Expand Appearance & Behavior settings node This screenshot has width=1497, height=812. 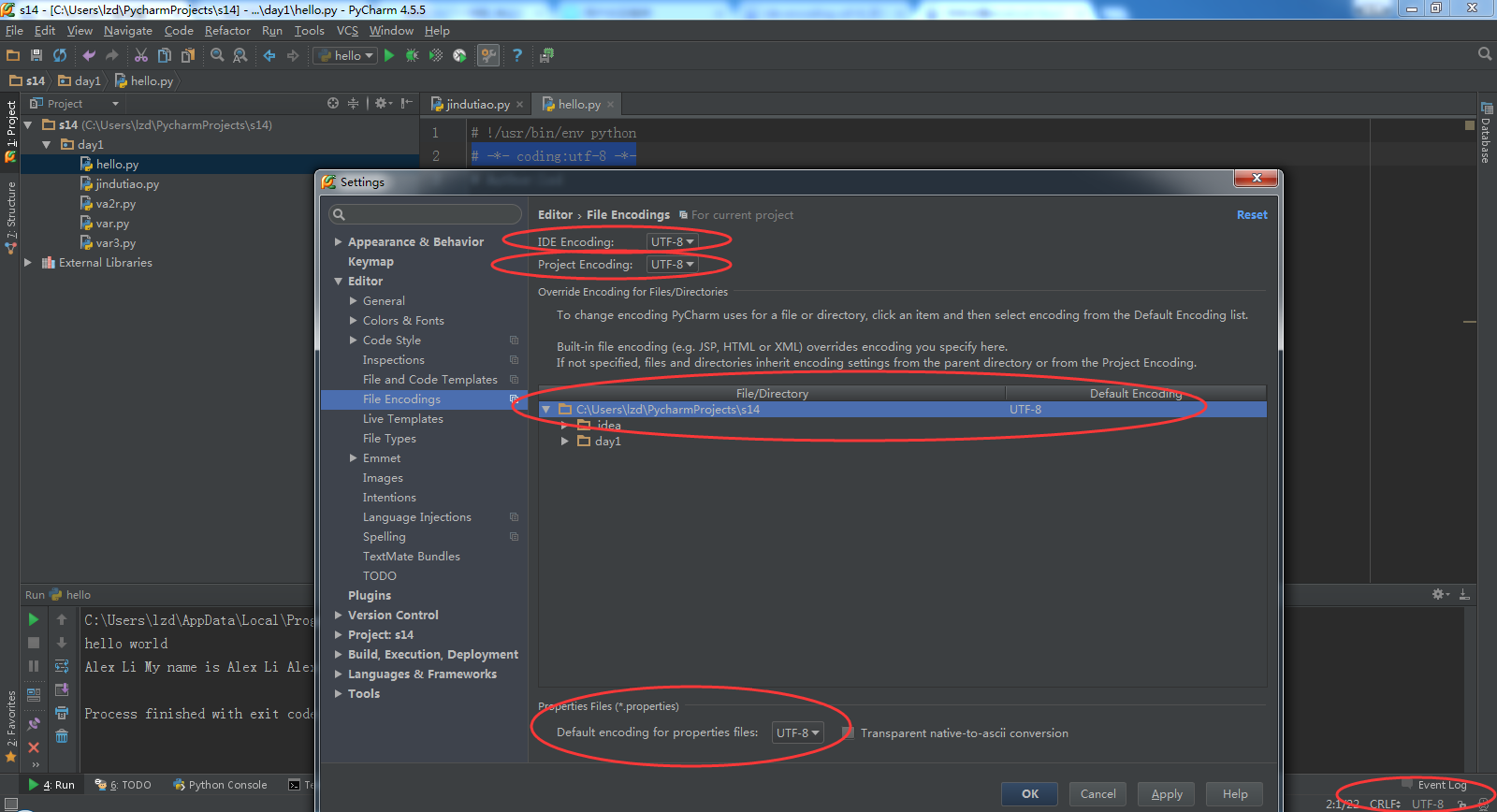point(338,241)
